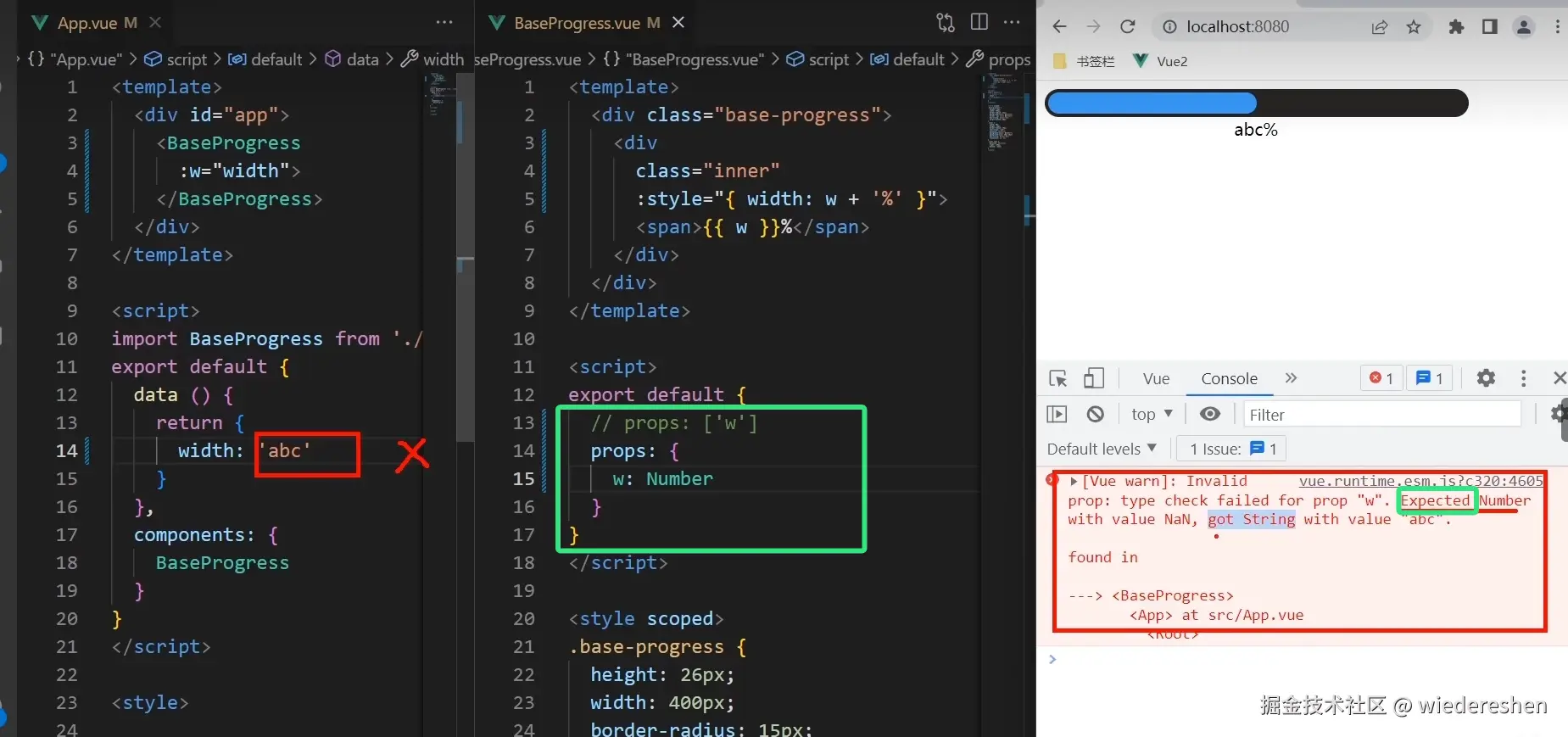Open the Default levels dropdown
This screenshot has height=737, width=1568.
click(1102, 449)
